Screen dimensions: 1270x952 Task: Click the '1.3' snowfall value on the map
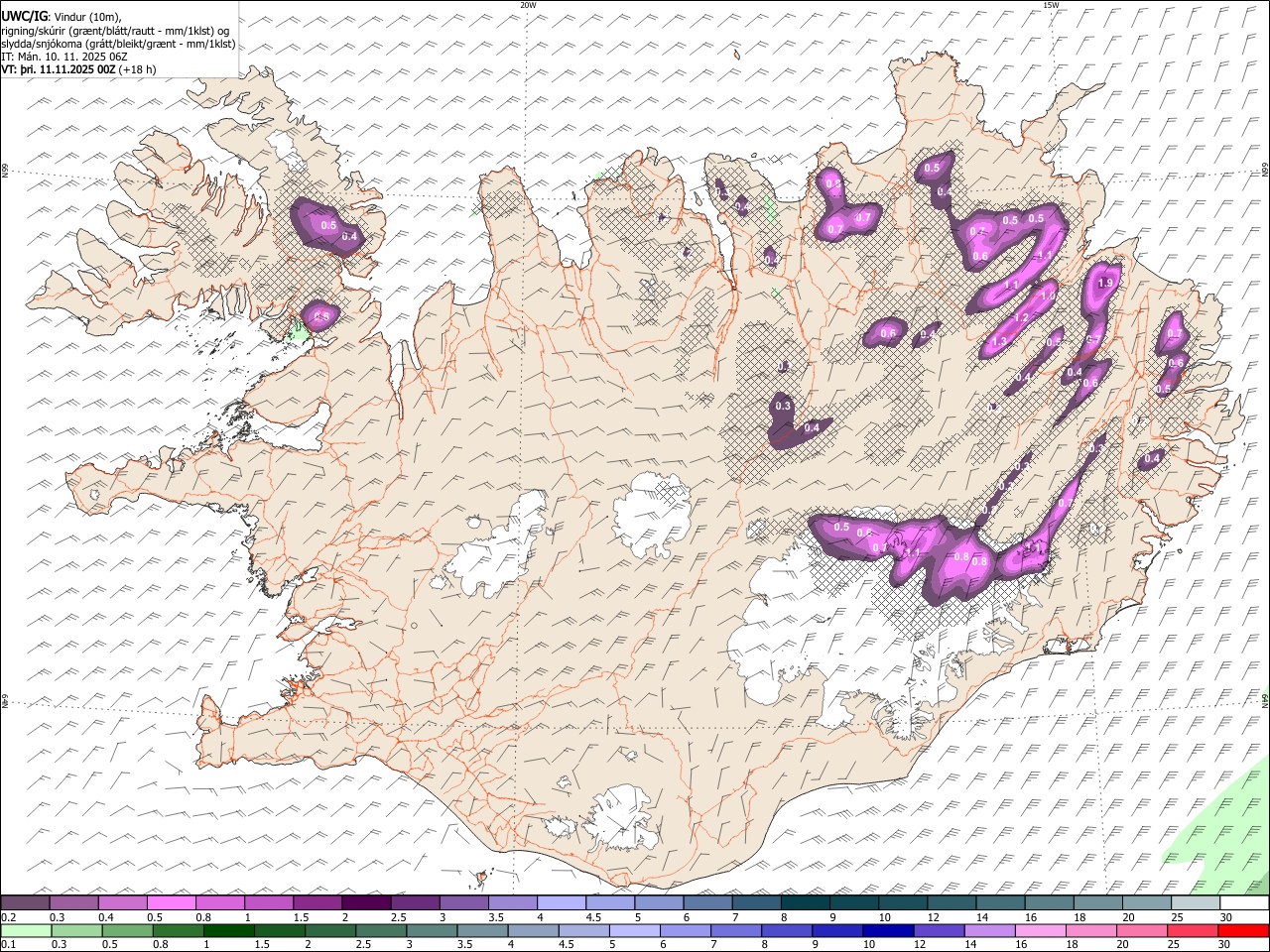(999, 341)
